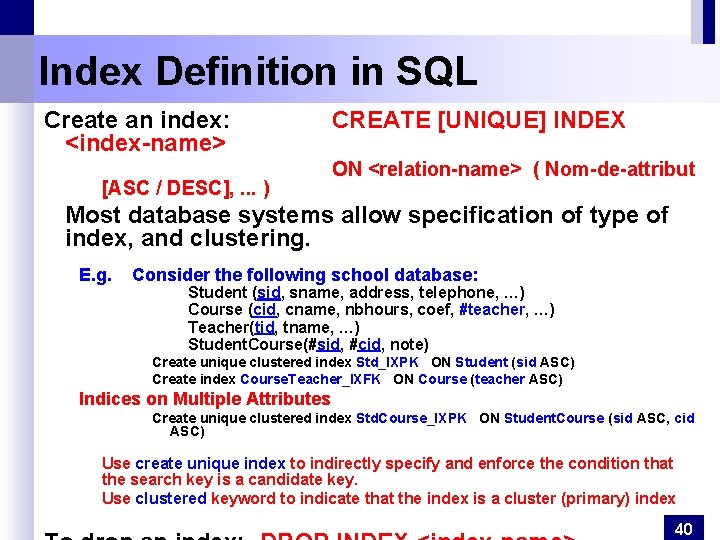Click 'Course' after ON in CourseTeacher line
The width and height of the screenshot is (720, 540).
coord(442,379)
